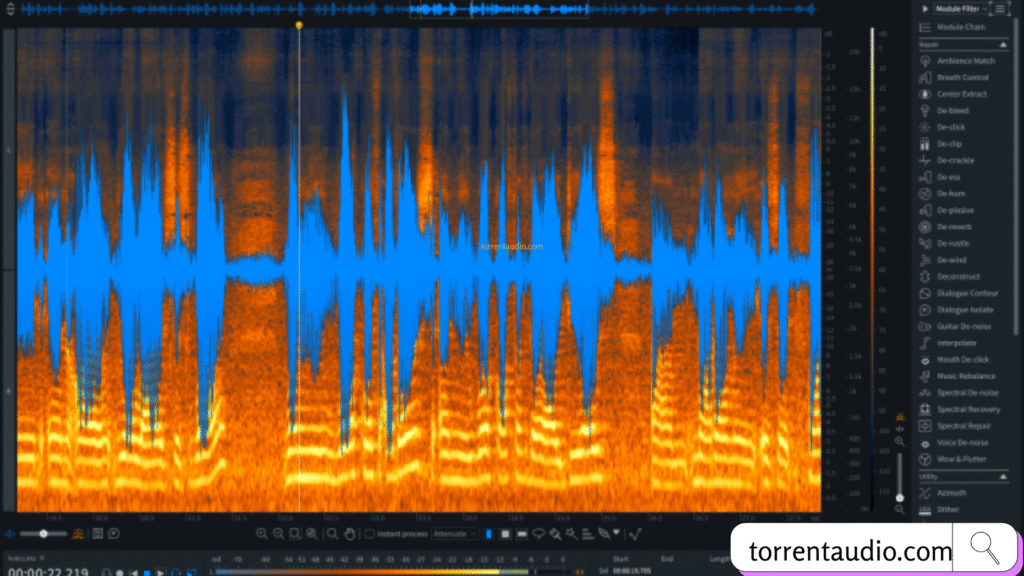This screenshot has width=1024, height=576.
Task: Open the Module Filter dropdown
Action: tap(960, 8)
